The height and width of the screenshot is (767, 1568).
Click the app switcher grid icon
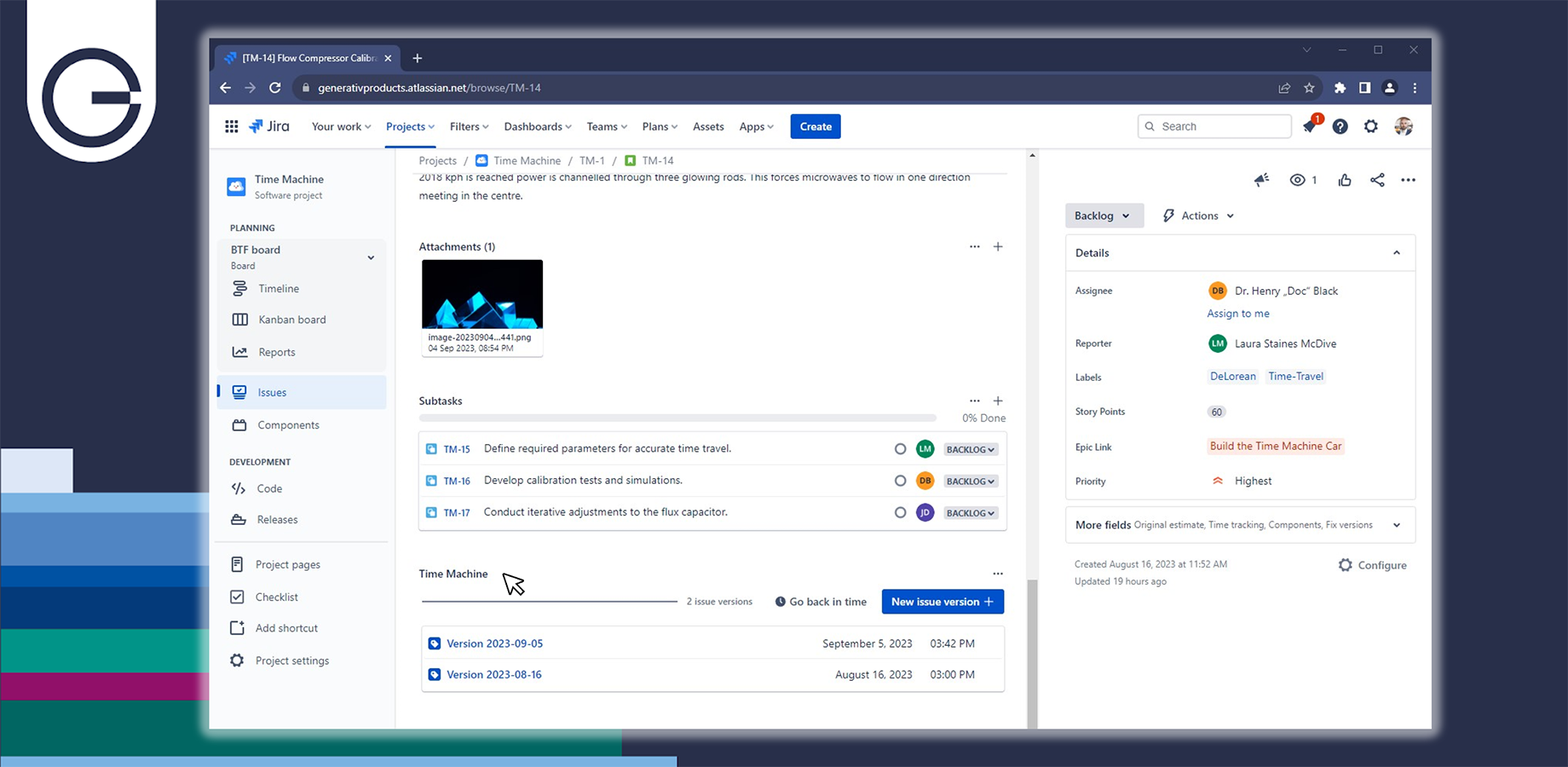(231, 127)
